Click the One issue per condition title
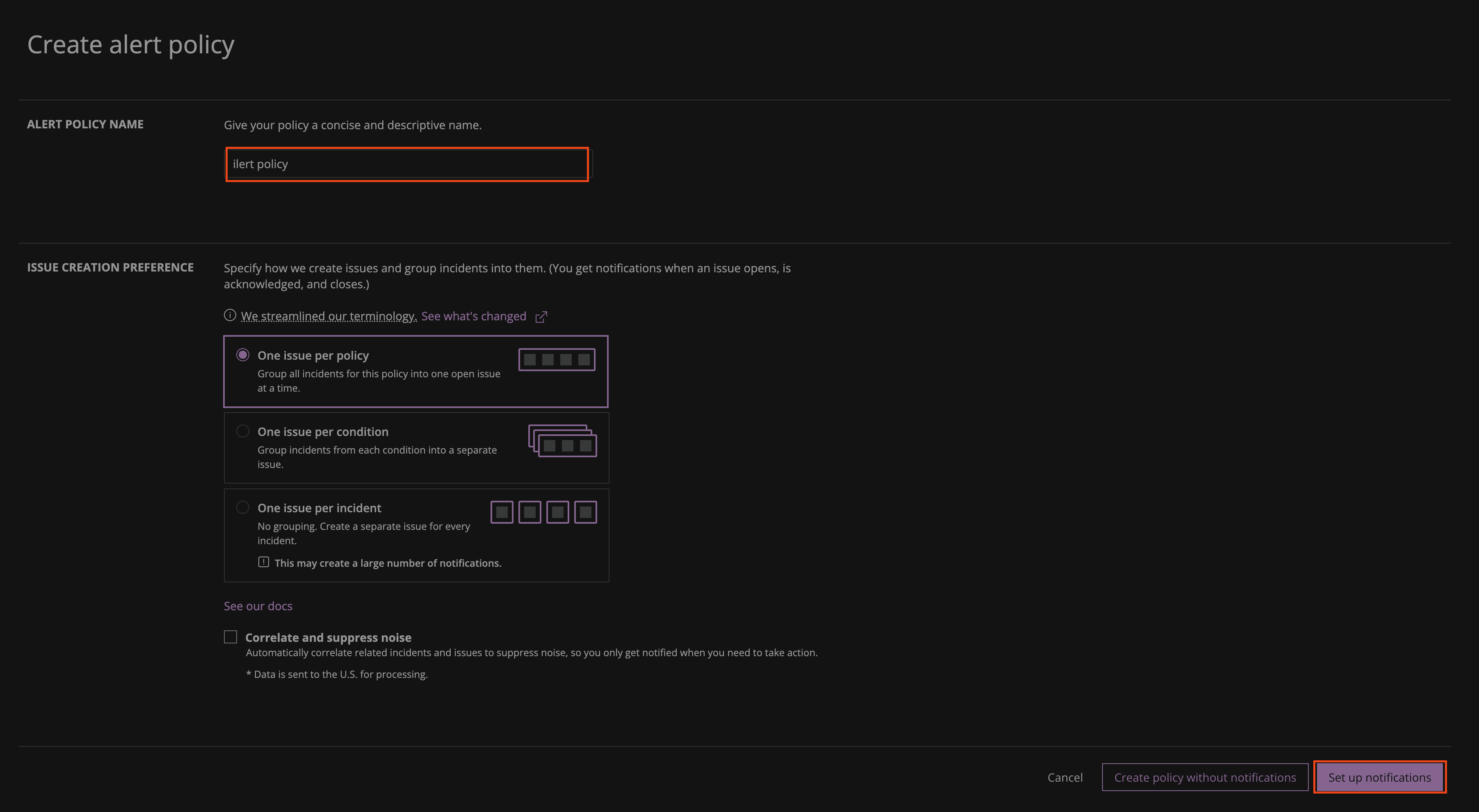Image resolution: width=1479 pixels, height=812 pixels. pyautogui.click(x=323, y=432)
